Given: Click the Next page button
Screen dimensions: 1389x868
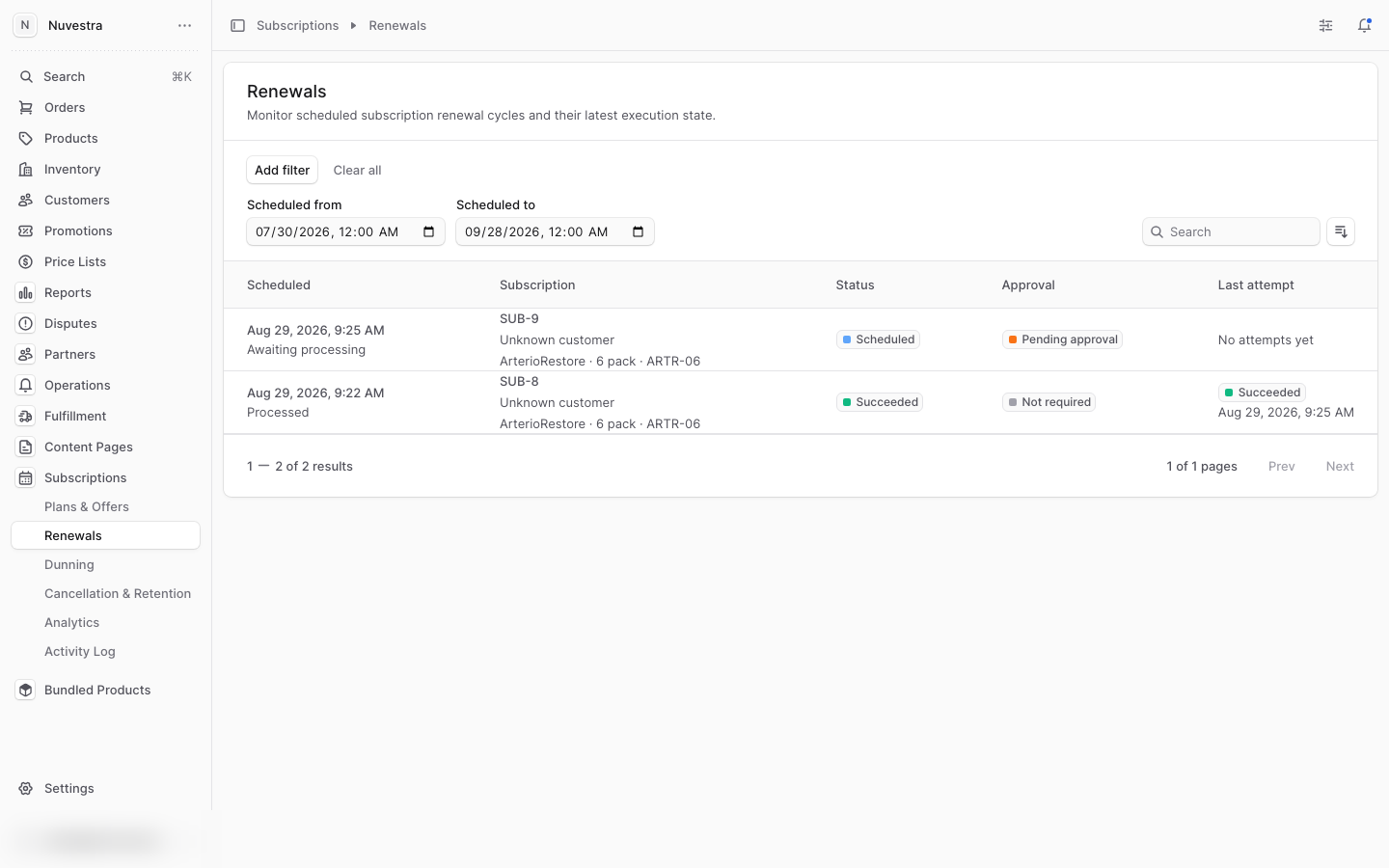Looking at the screenshot, I should point(1340,466).
